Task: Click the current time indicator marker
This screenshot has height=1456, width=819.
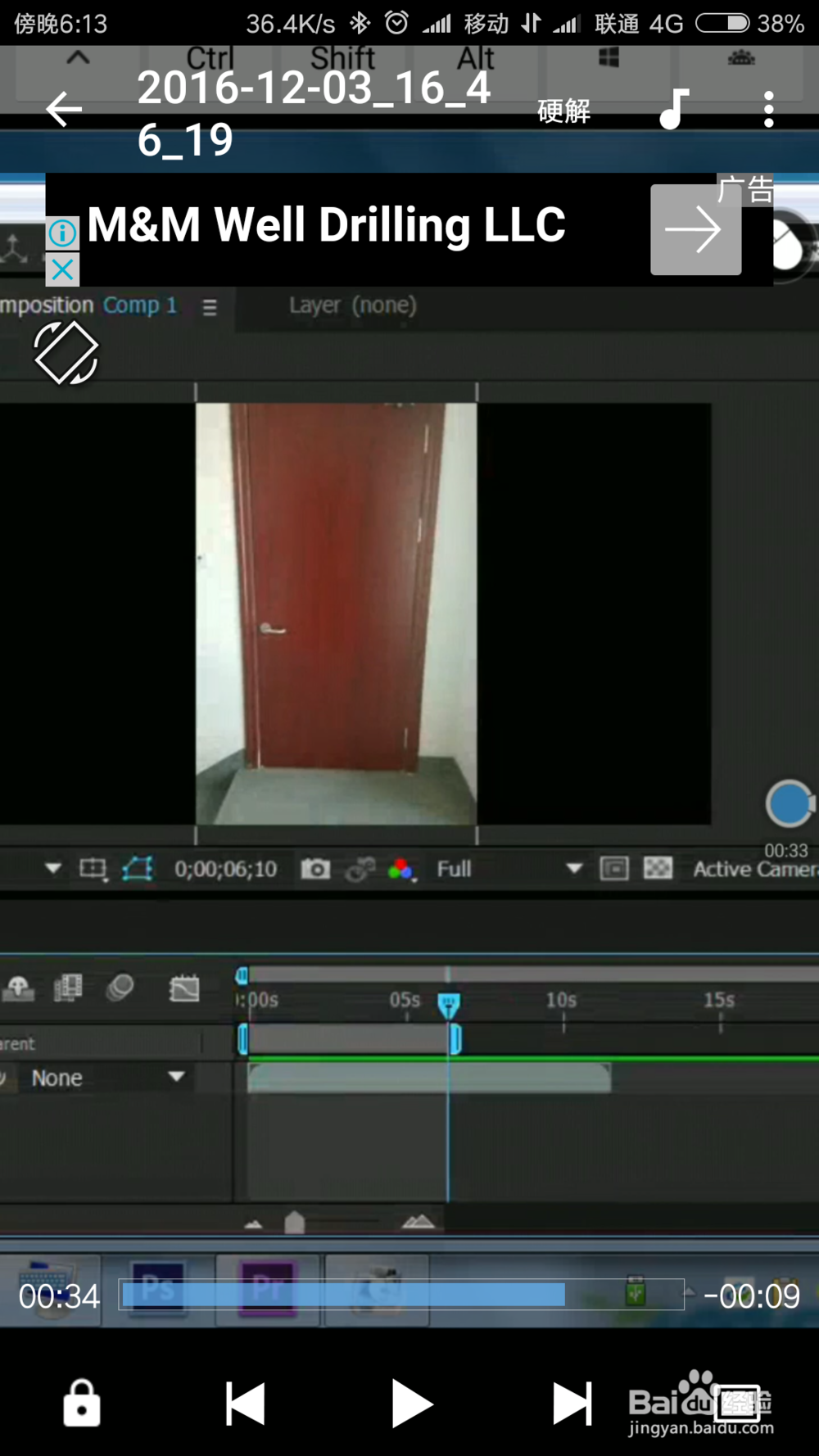Action: [x=448, y=1005]
